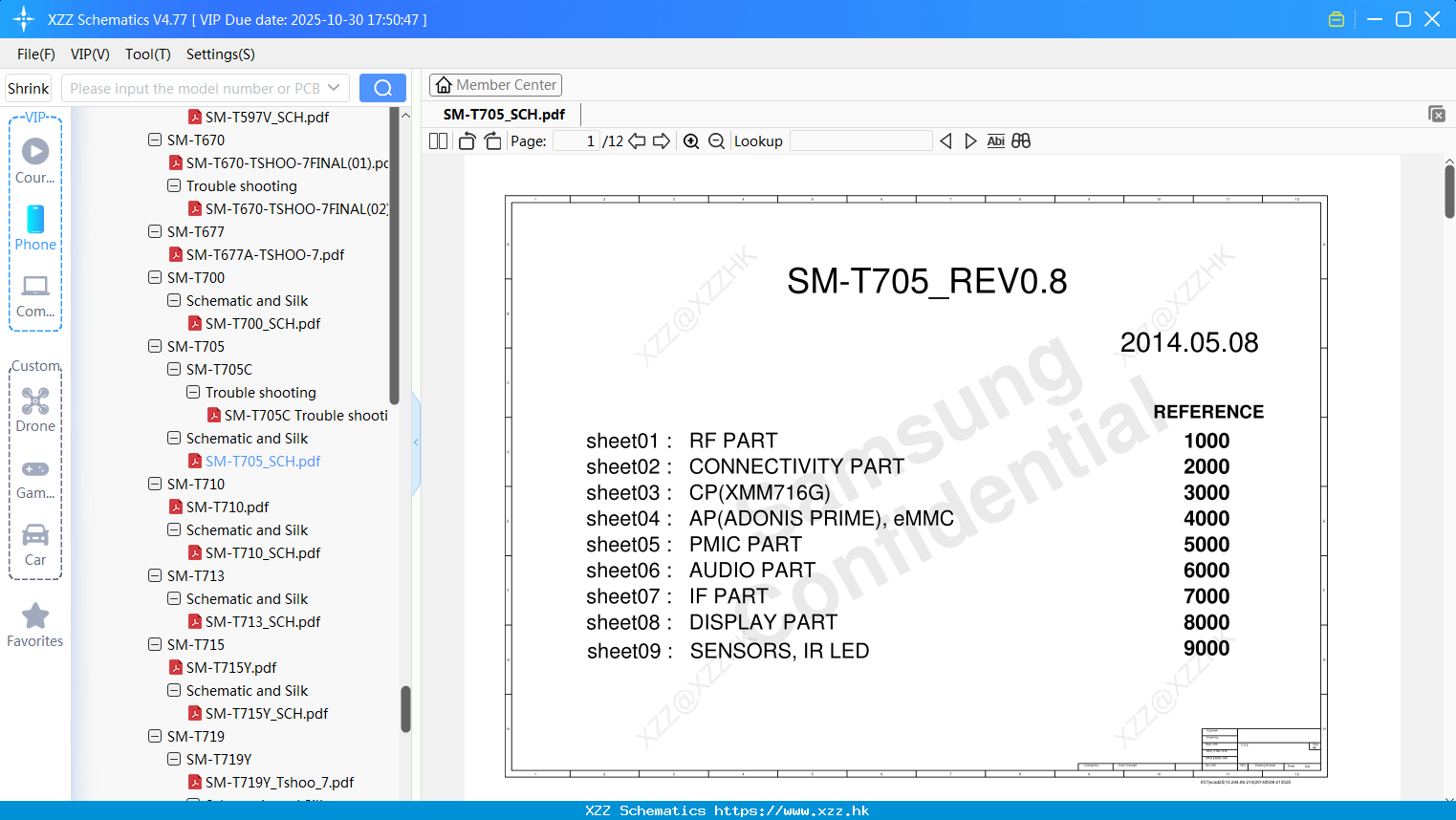Click the binoculars search icon
1456x820 pixels.
1021,141
